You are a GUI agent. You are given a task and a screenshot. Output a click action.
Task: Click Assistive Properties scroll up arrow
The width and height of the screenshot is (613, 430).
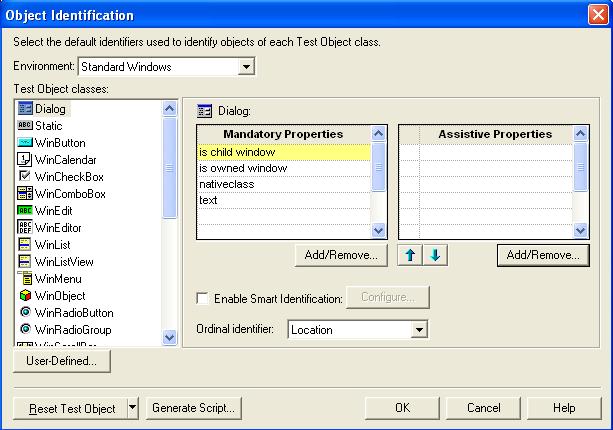[581, 134]
